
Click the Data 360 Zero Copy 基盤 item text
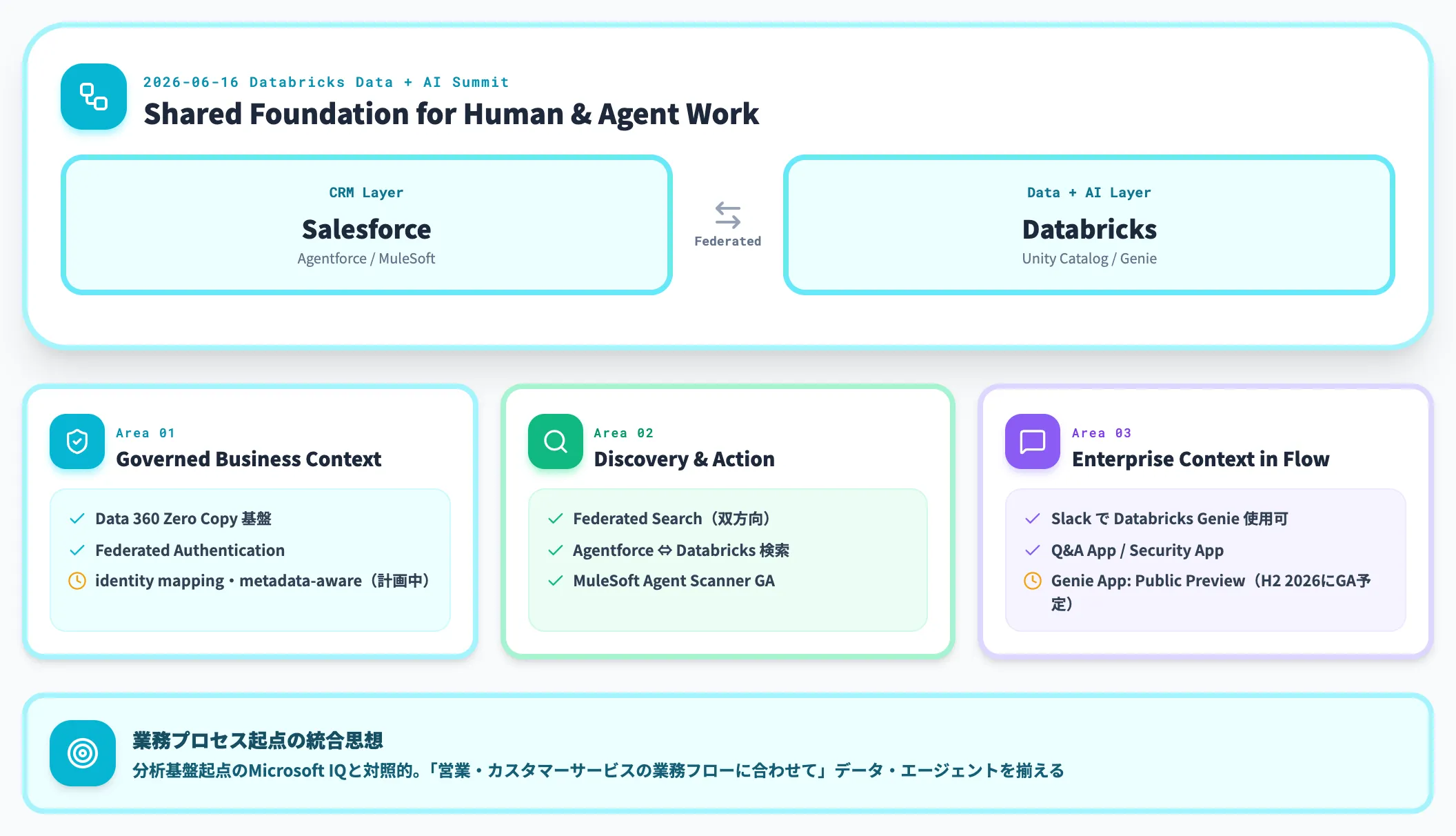tap(183, 519)
